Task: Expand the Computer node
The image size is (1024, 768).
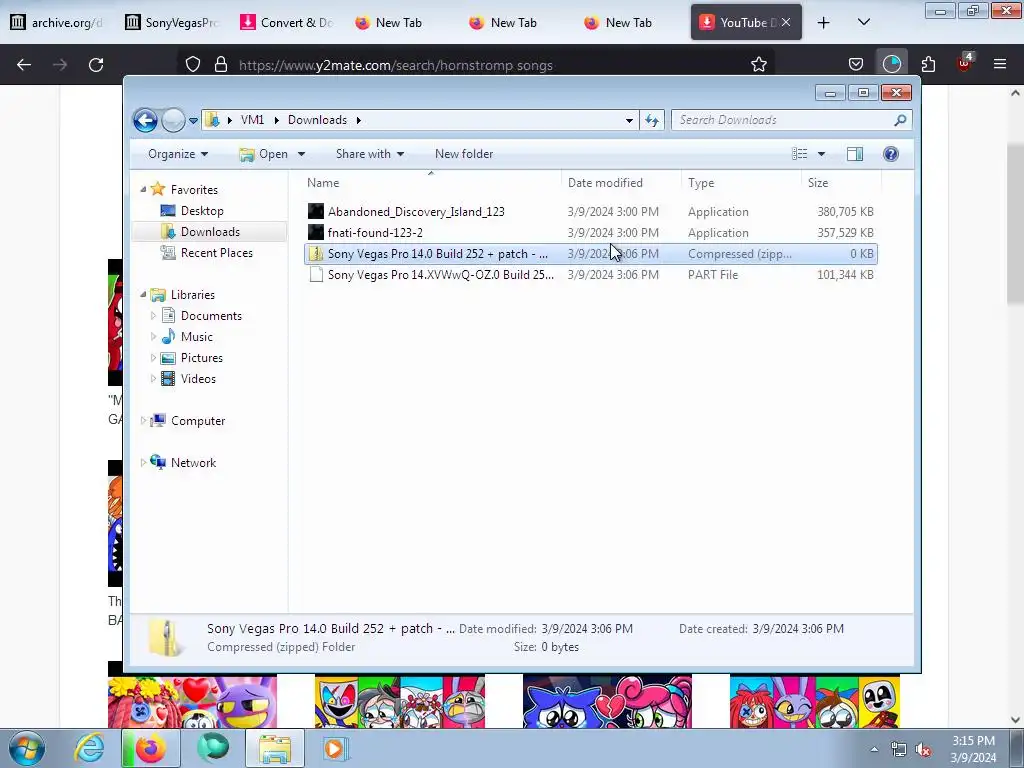Action: click(x=143, y=421)
